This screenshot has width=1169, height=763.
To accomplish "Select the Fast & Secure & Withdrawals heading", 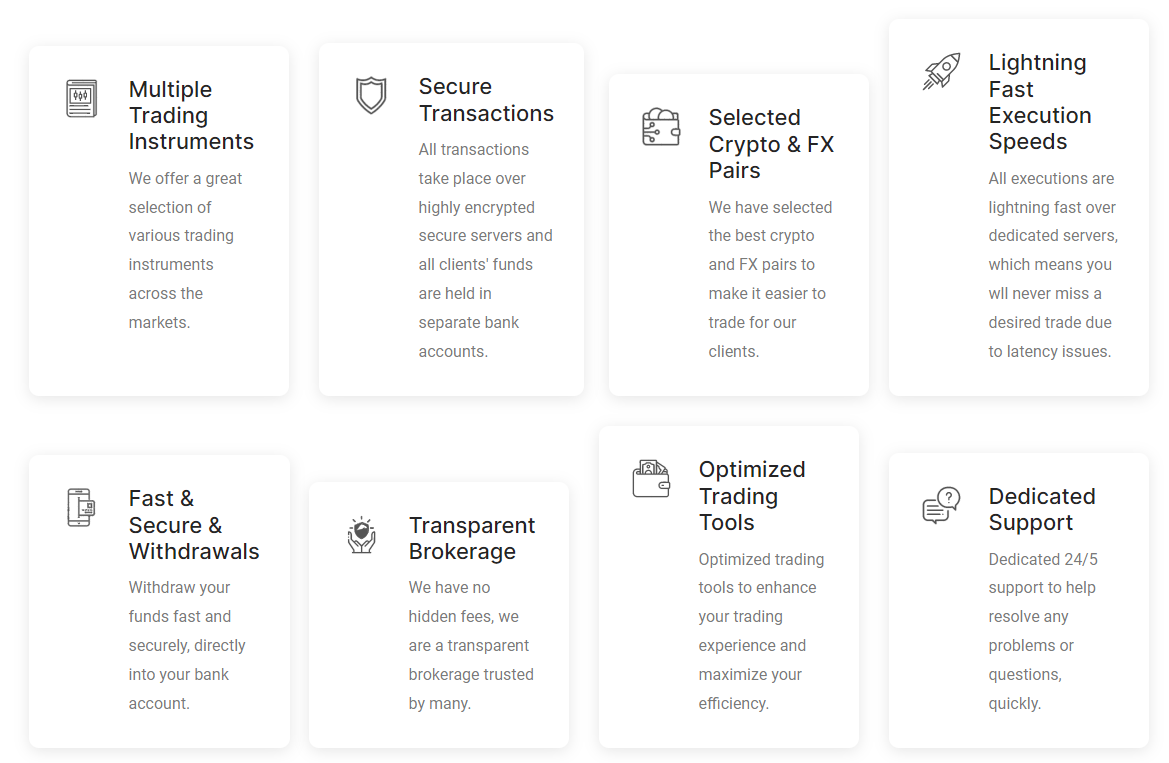I will (x=194, y=524).
